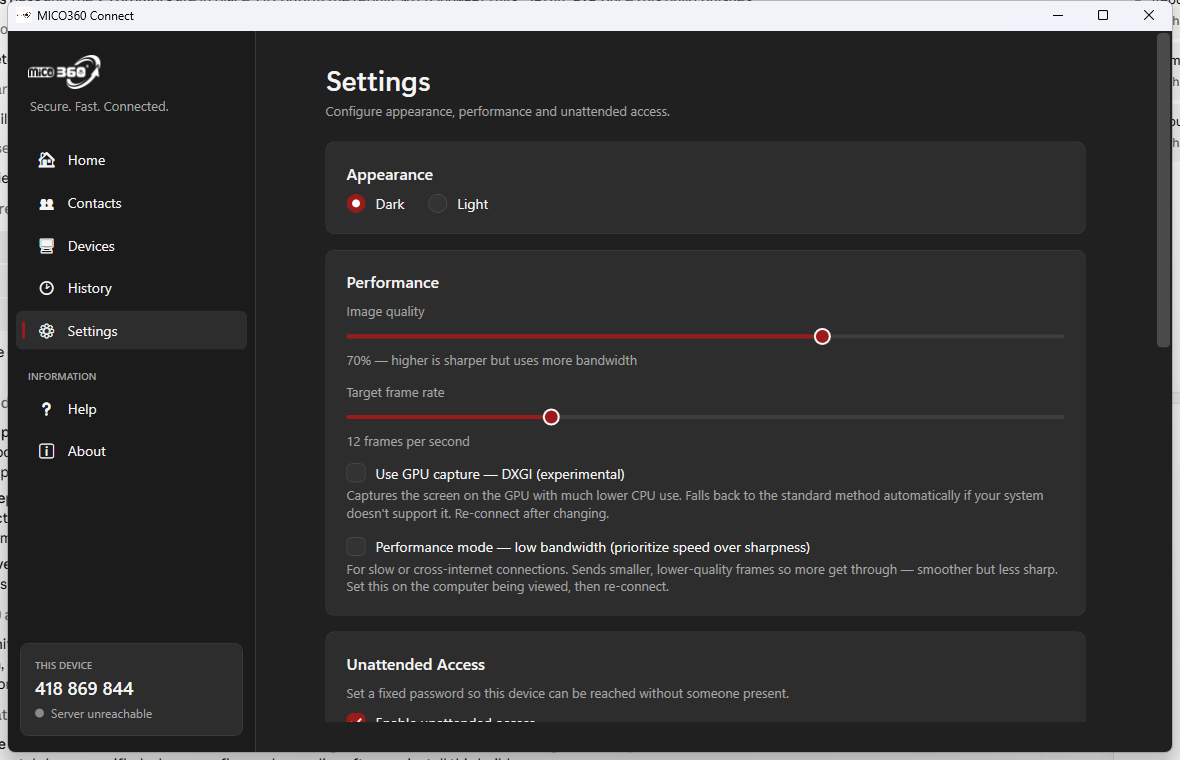1180x760 pixels.
Task: Open the Home page label
Action: (x=87, y=160)
